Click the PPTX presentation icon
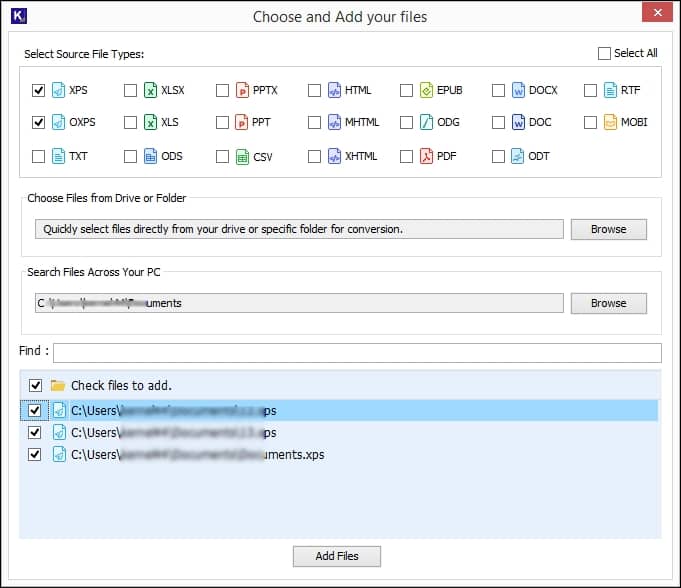681x588 pixels. pos(242,90)
